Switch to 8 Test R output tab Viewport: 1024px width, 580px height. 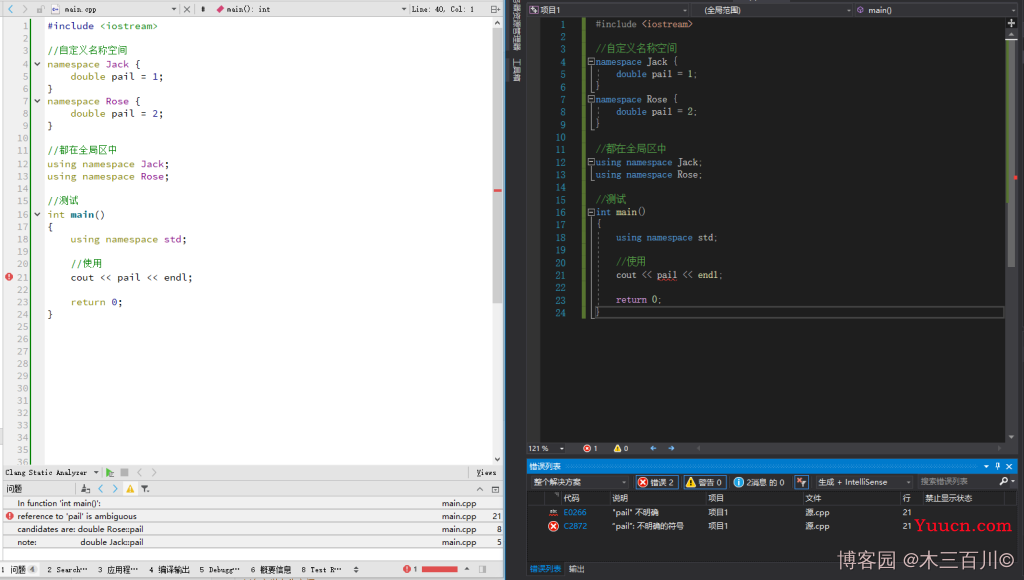coord(321,570)
